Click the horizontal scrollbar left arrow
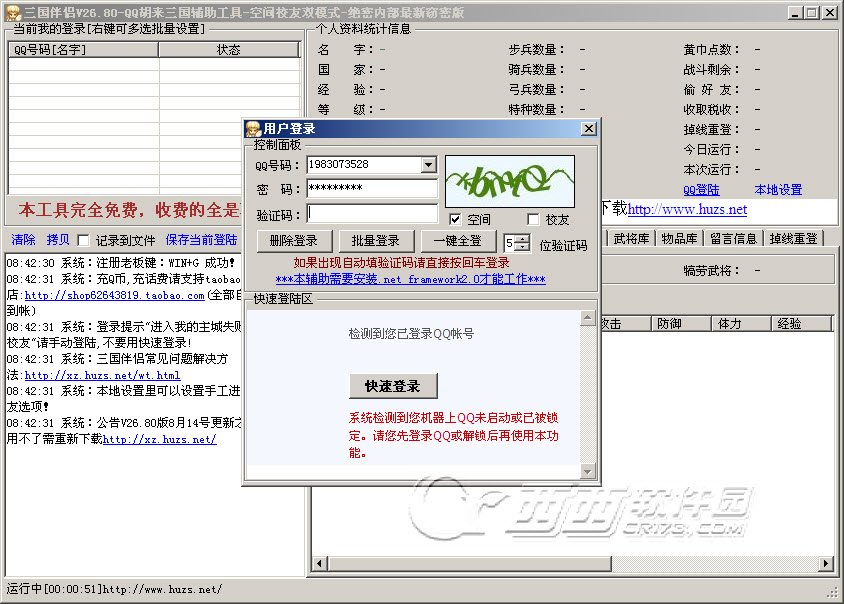The height and width of the screenshot is (604, 844). [x=319, y=564]
